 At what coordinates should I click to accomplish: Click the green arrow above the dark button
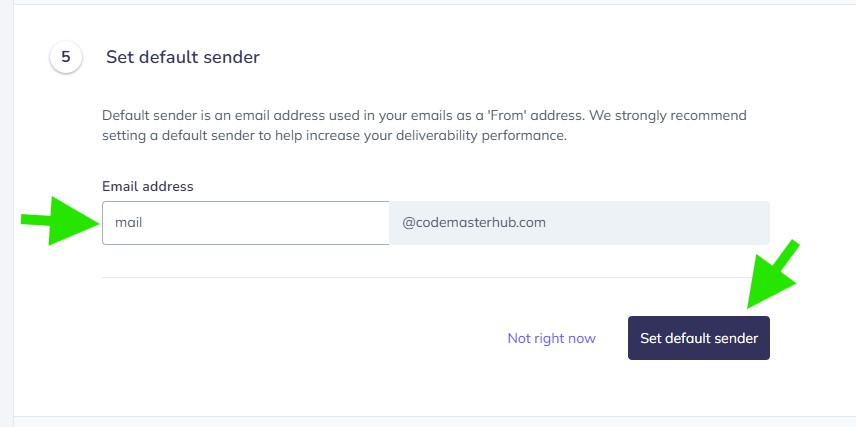(772, 276)
